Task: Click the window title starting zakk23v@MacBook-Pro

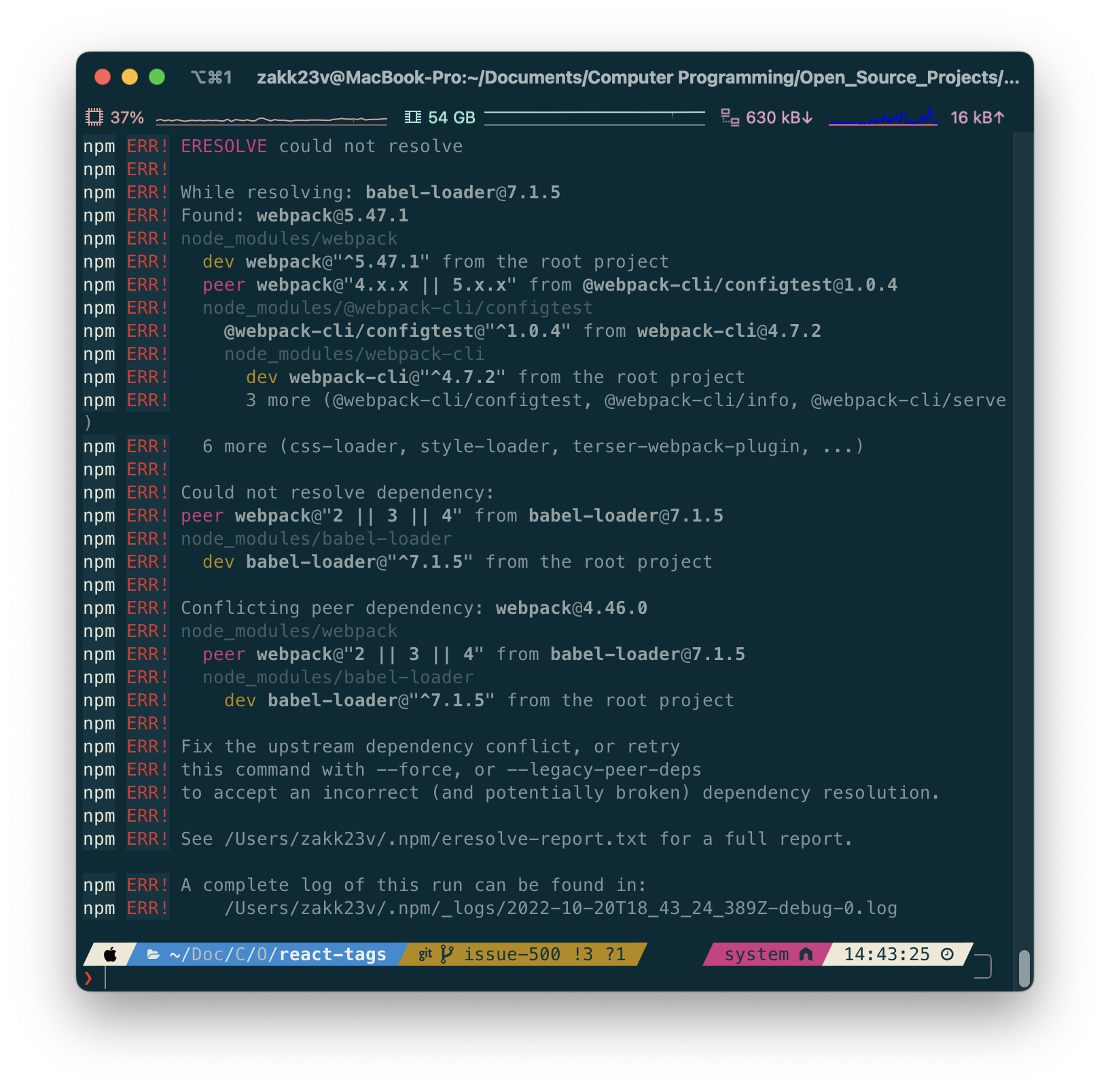Action: [x=638, y=77]
